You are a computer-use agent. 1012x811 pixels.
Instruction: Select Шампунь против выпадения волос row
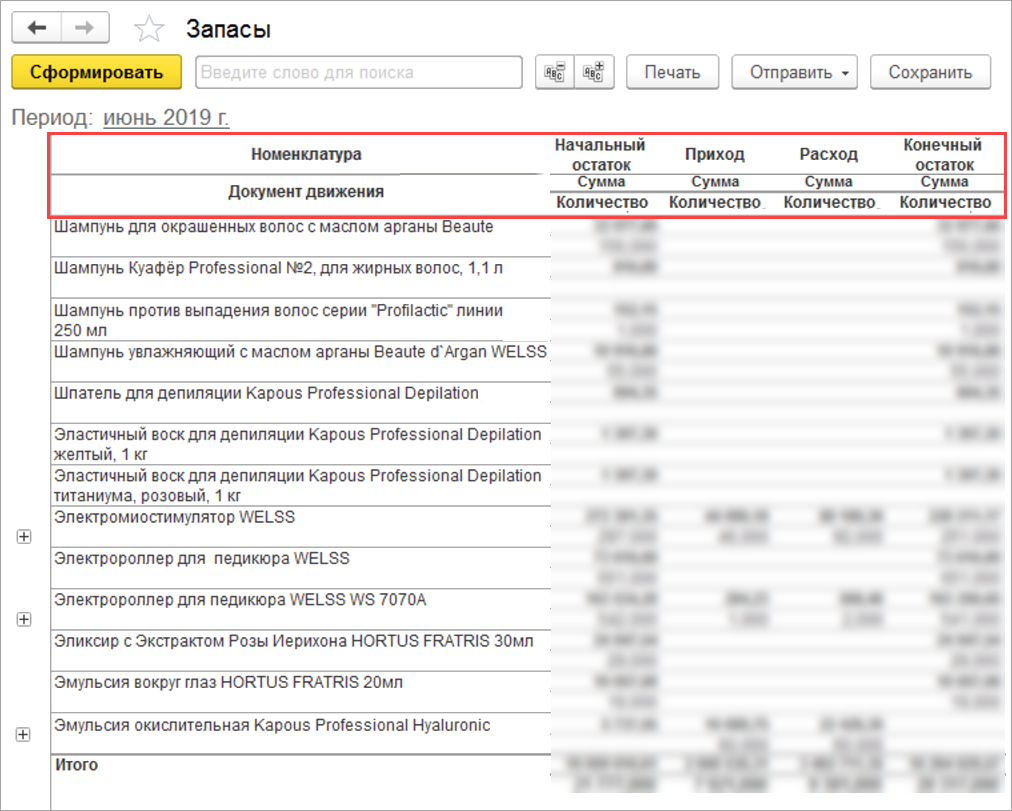click(301, 319)
